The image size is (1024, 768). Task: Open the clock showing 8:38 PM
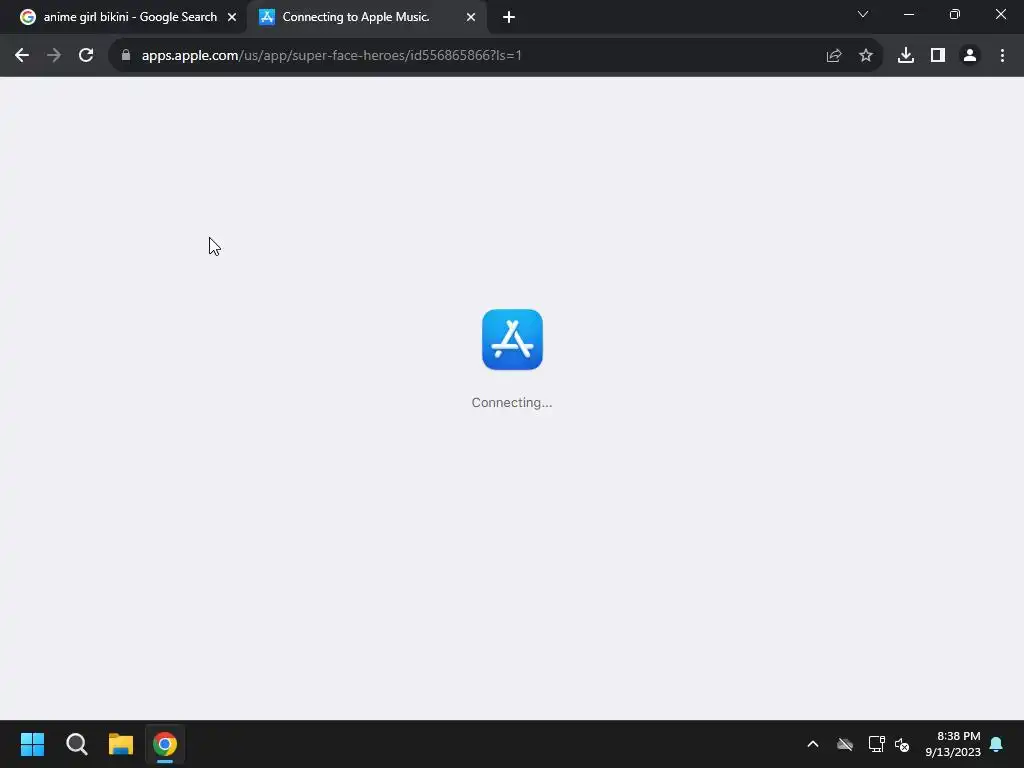point(953,744)
